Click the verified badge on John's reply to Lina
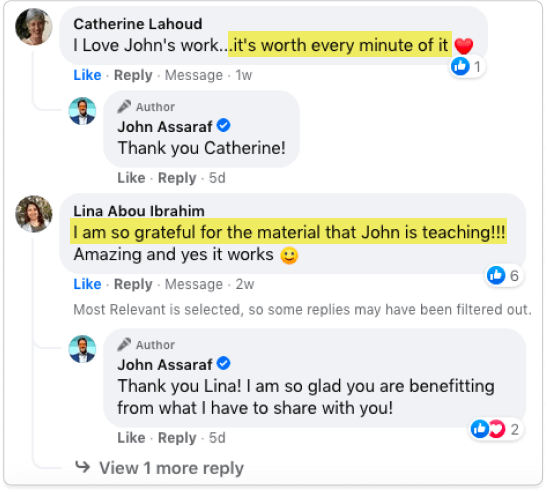Viewport: 547px width, 492px height. (223, 364)
